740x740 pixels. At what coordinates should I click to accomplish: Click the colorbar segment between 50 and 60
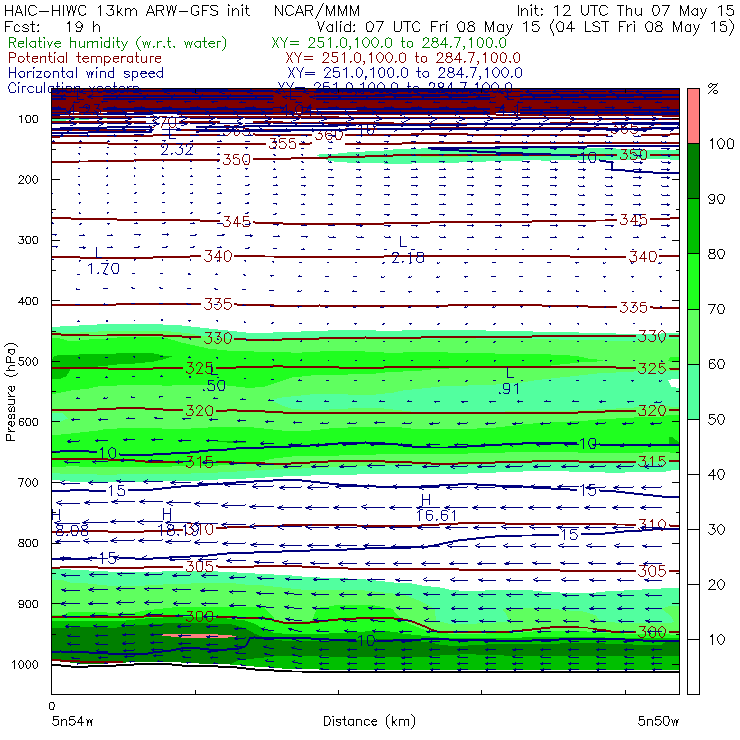tap(693, 392)
